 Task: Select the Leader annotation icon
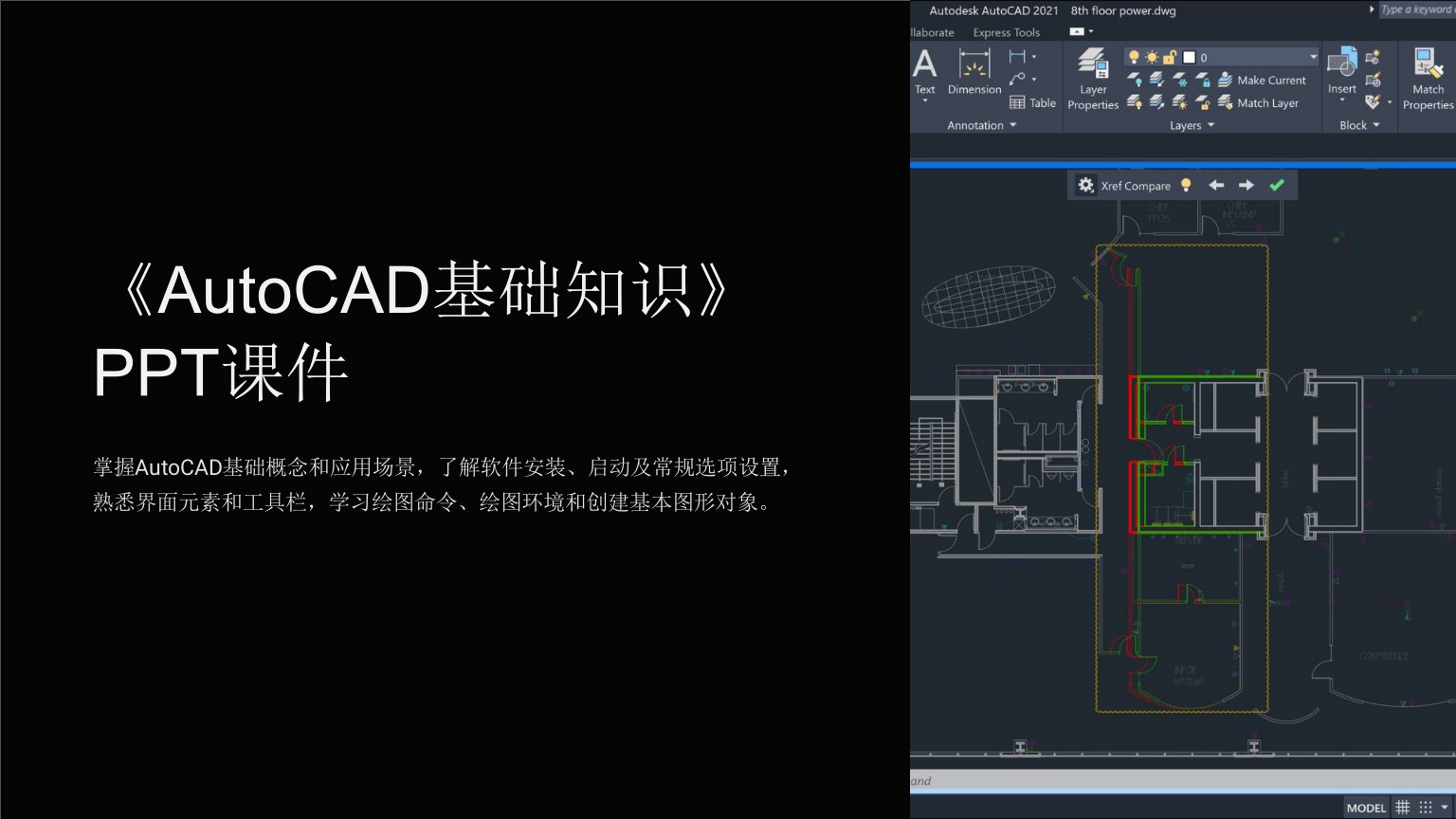(x=1016, y=80)
